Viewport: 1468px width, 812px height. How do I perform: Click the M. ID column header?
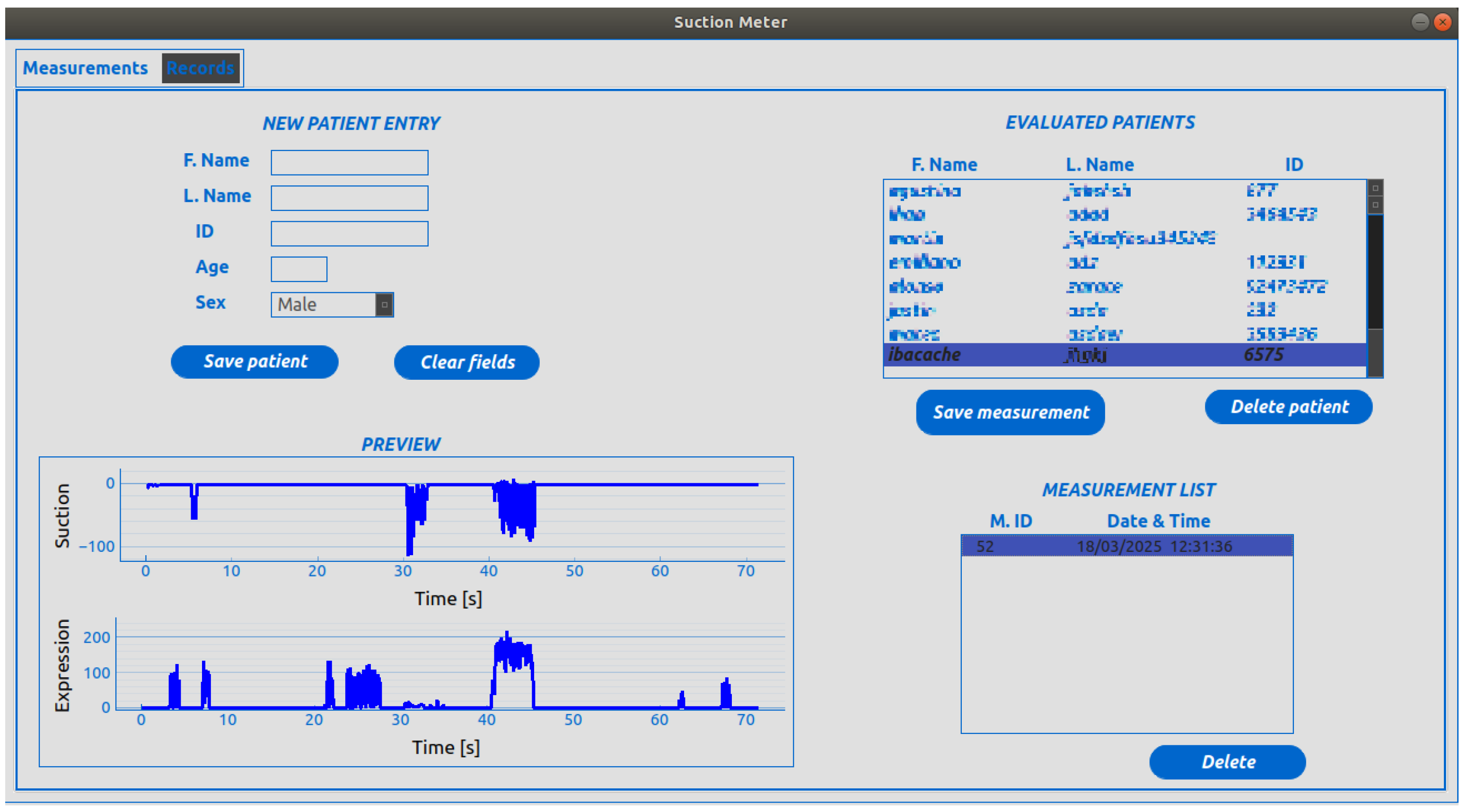(x=1011, y=521)
